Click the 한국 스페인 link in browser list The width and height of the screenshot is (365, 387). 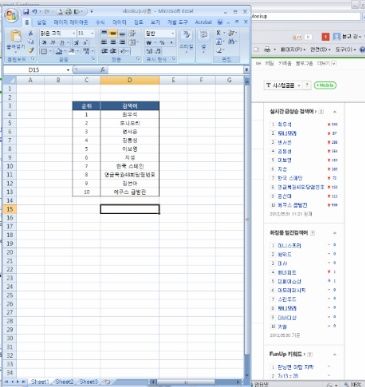tap(290, 178)
